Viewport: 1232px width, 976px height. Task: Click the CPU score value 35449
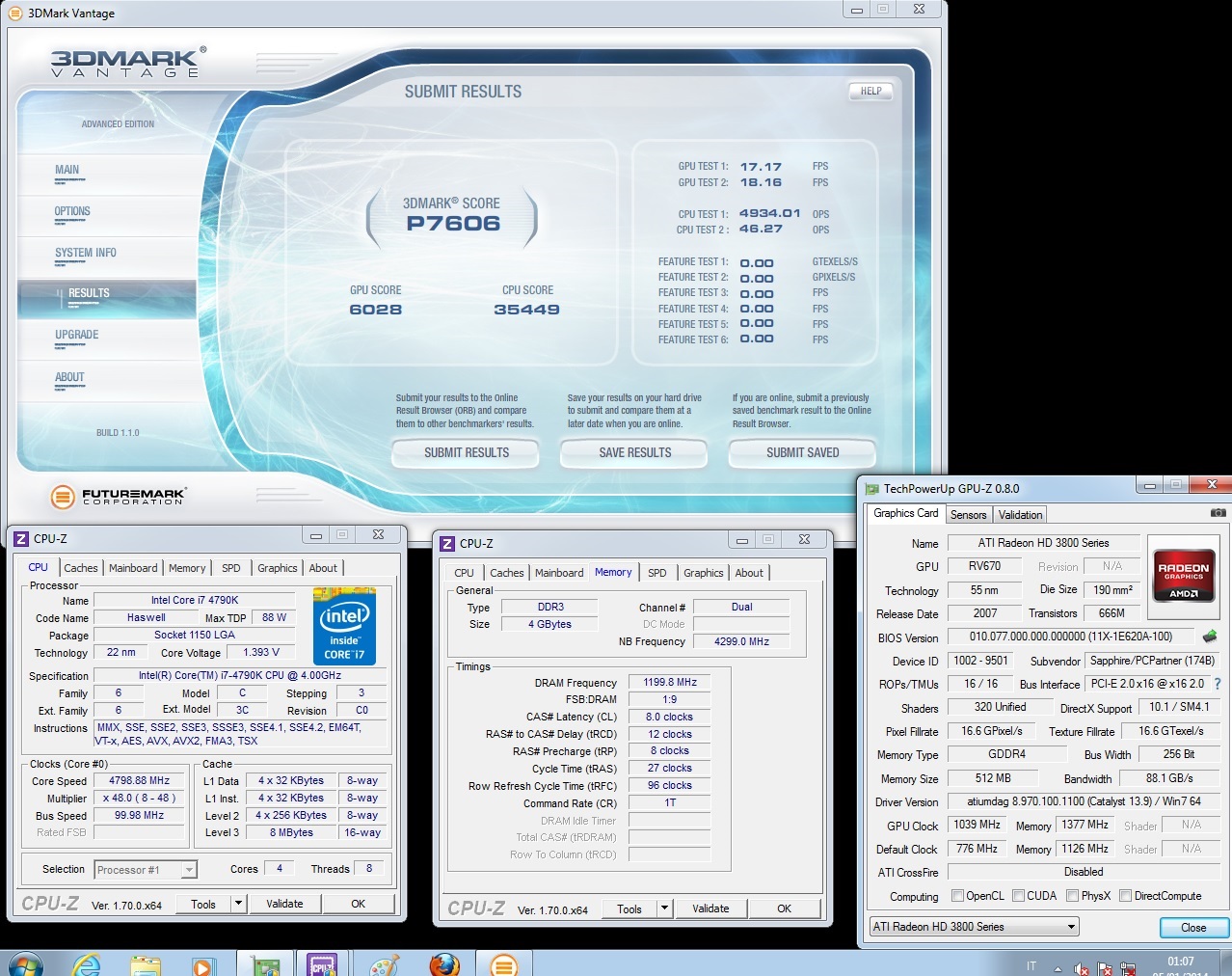tap(526, 310)
